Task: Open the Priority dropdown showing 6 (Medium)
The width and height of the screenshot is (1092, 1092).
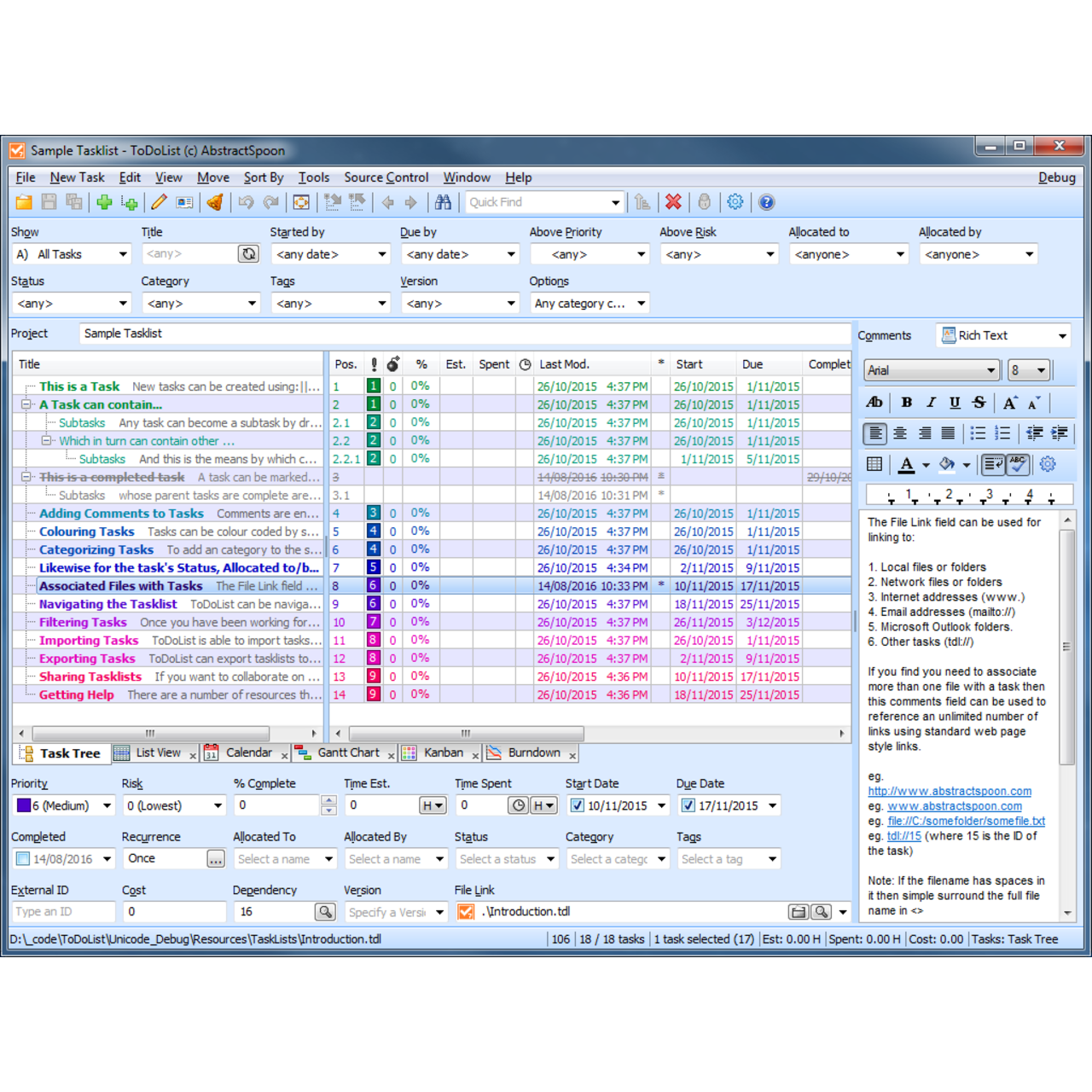Action: [64, 805]
